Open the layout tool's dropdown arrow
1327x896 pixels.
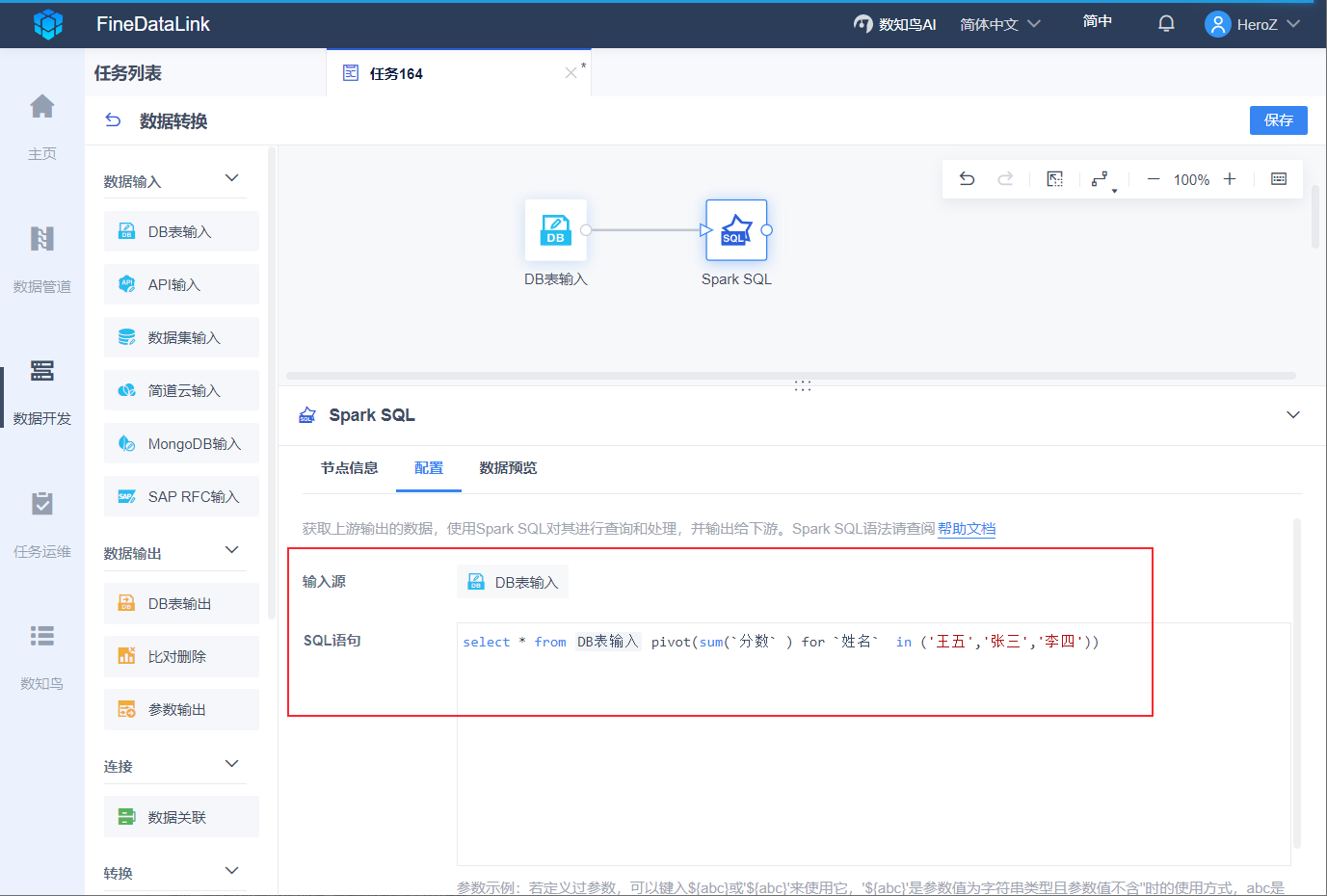tap(1115, 191)
